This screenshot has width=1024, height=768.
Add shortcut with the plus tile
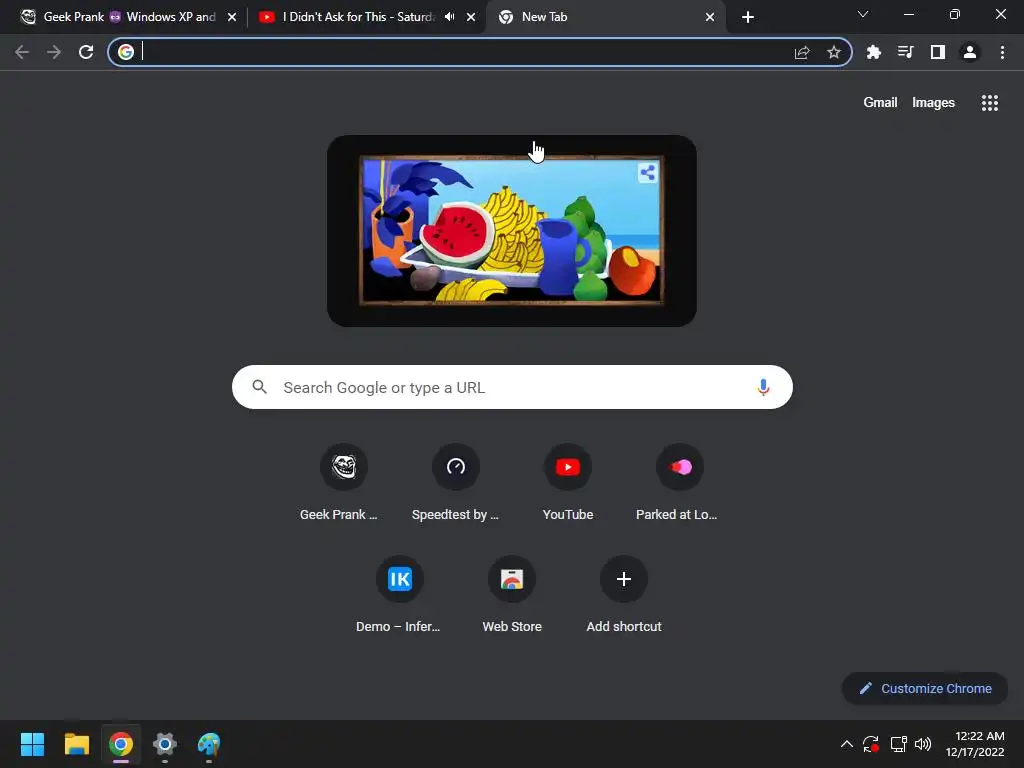pyautogui.click(x=624, y=595)
